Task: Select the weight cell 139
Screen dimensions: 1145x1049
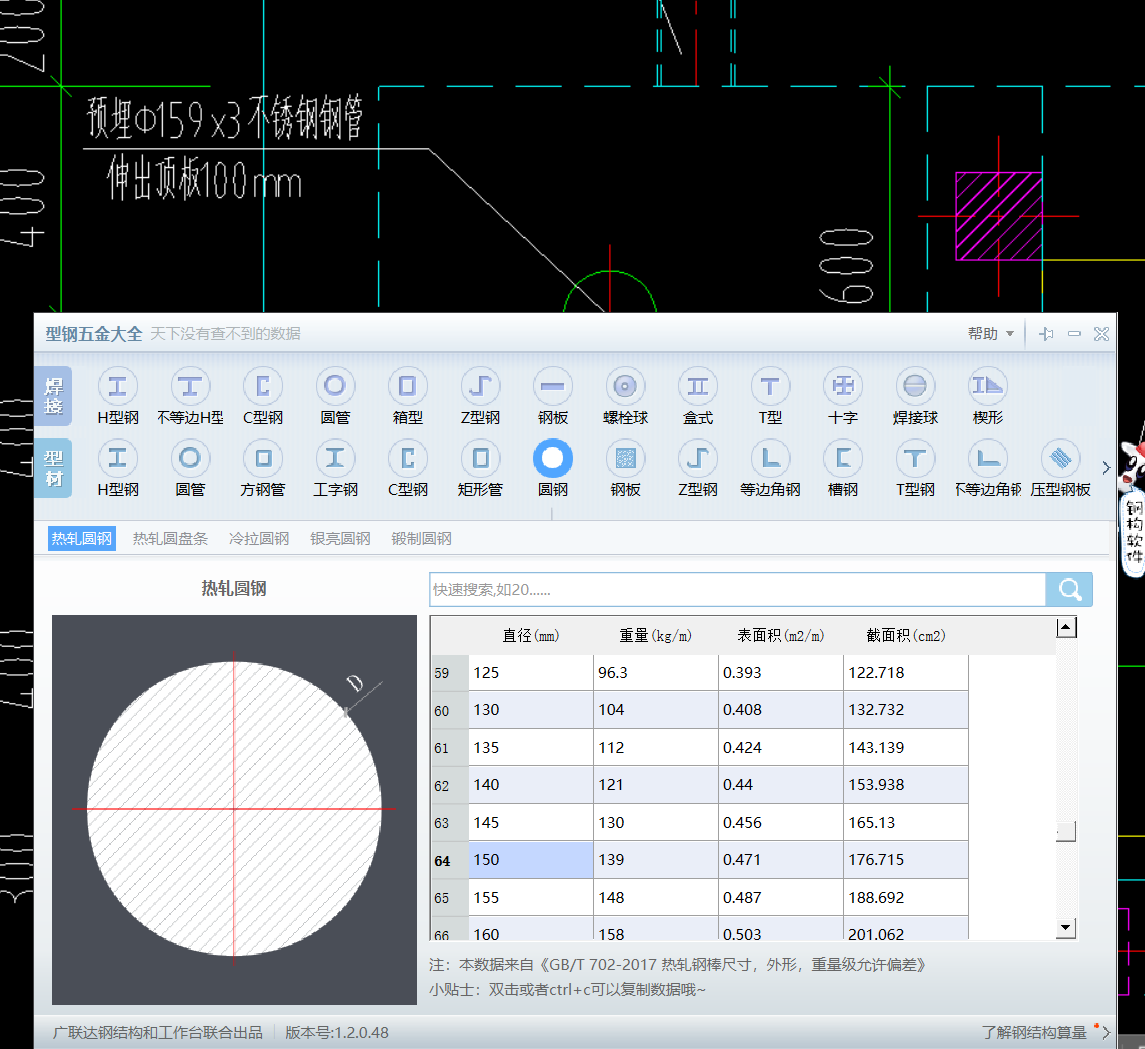Action: click(656, 860)
